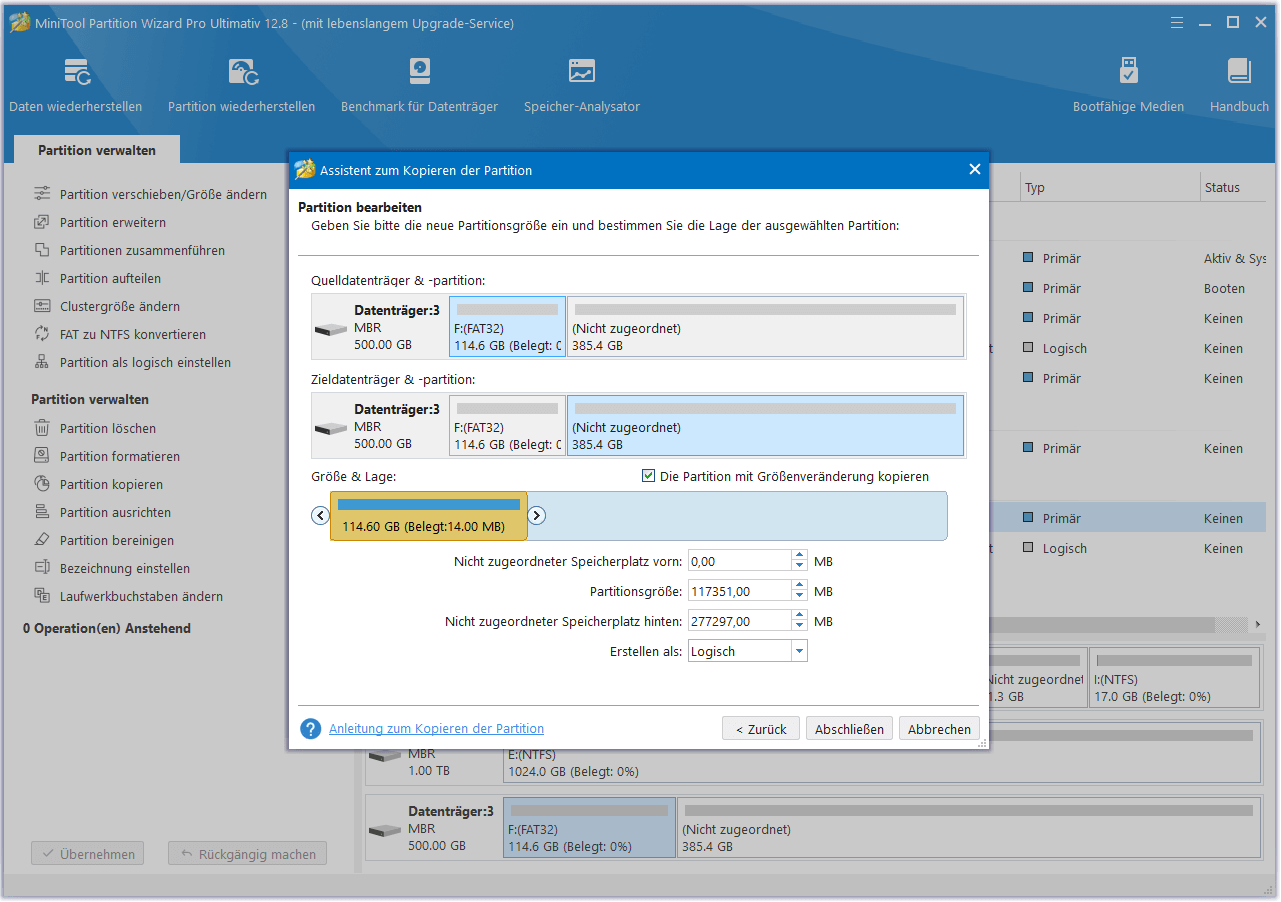Click the Partitionsgröße input field
1281x902 pixels.
point(739,591)
